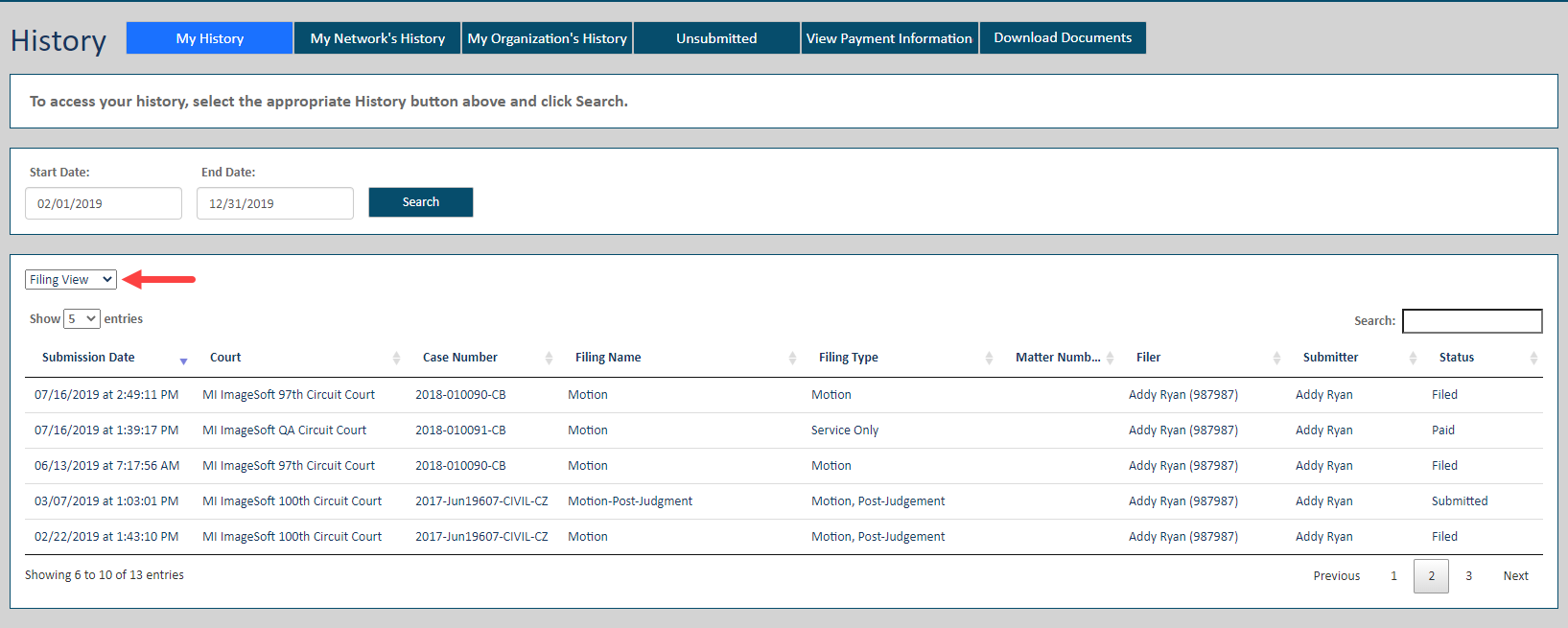Screen dimensions: 1568x628
Task: Open My Organization's History tab
Action: coord(547,38)
